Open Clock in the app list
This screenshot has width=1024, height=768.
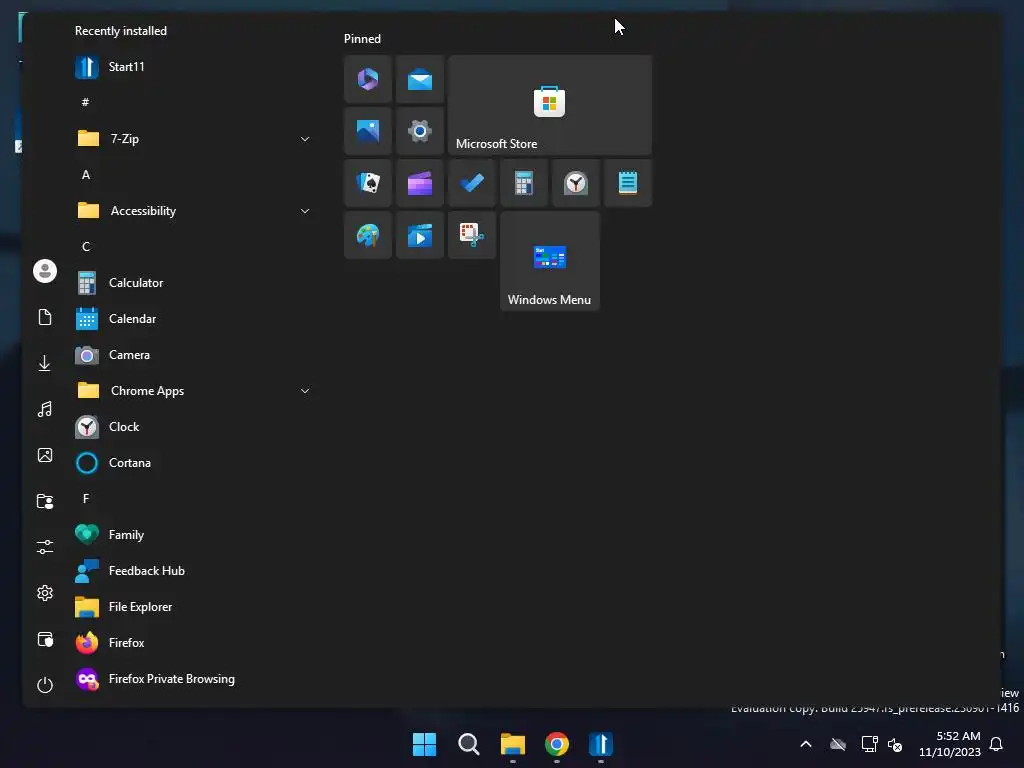pos(194,426)
